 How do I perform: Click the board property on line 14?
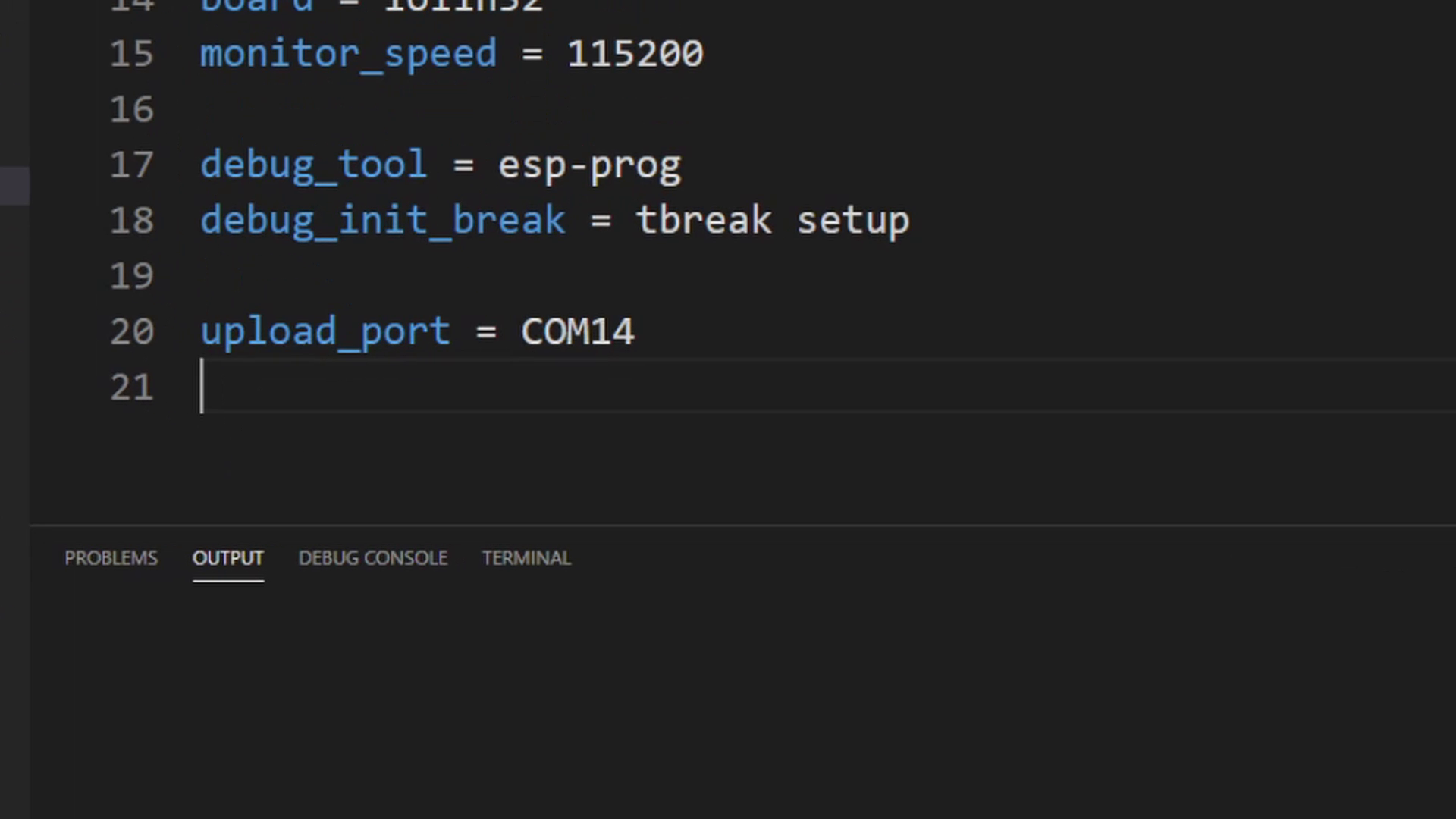pos(258,6)
